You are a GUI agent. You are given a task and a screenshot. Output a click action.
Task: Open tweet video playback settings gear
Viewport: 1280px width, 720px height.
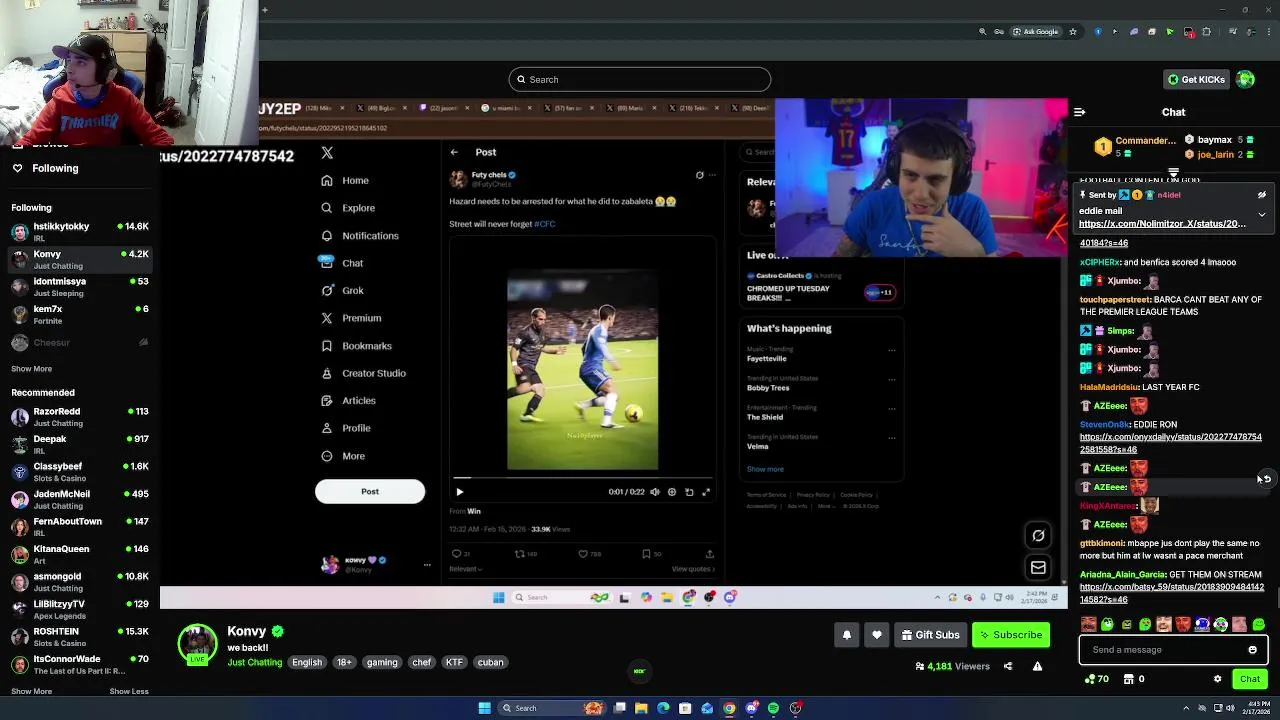coord(672,492)
